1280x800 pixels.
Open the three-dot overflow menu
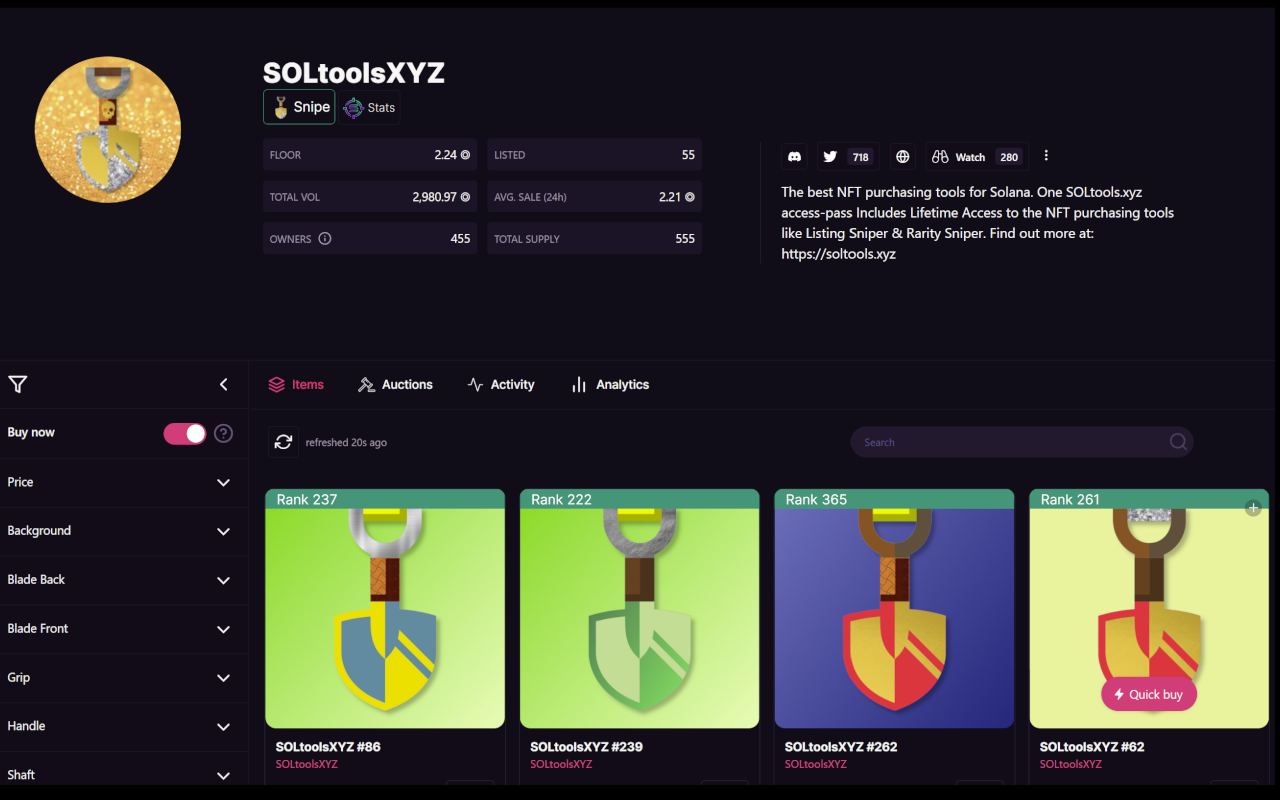click(x=1046, y=156)
